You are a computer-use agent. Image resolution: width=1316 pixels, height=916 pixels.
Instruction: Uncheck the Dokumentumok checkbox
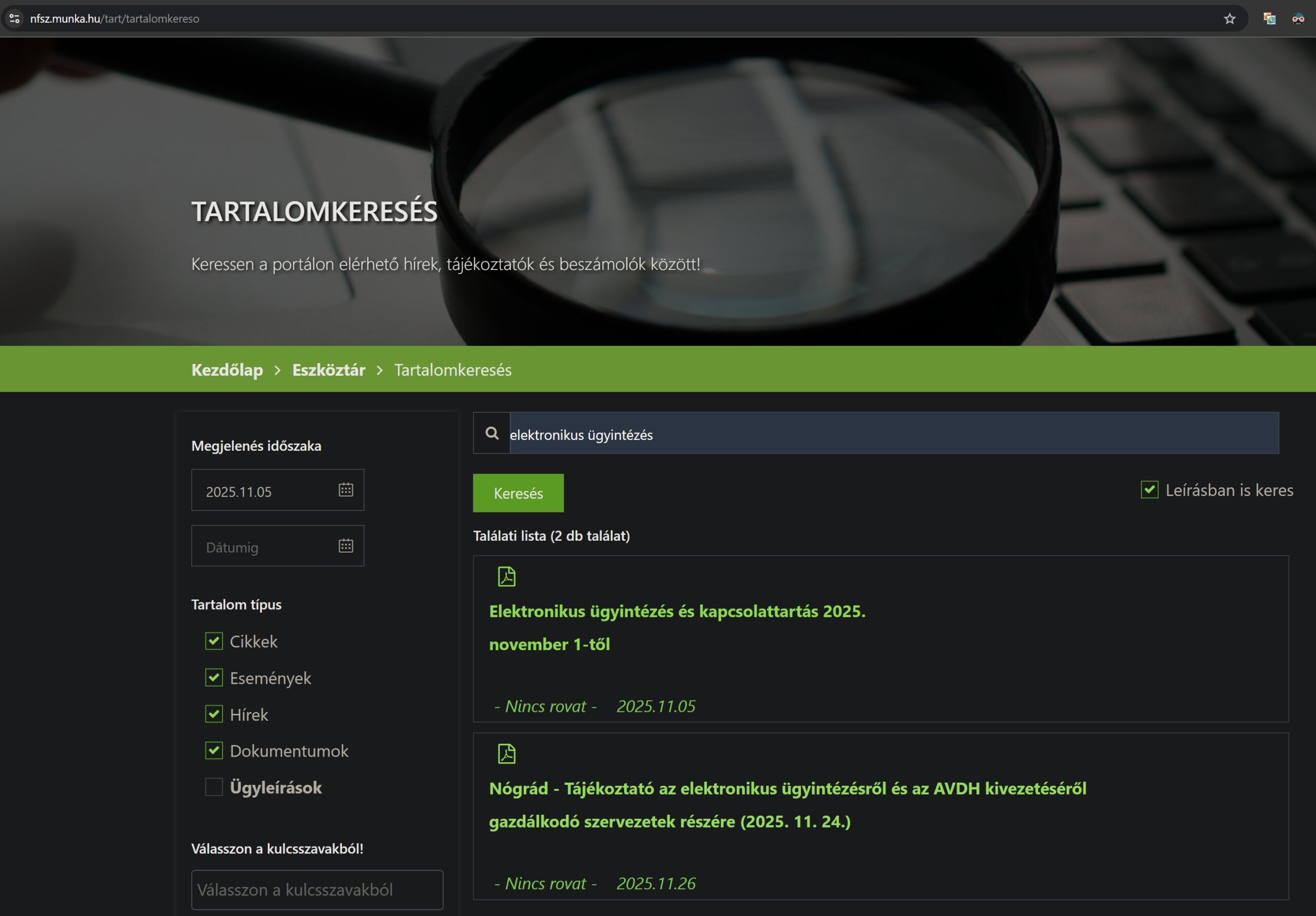coord(214,750)
